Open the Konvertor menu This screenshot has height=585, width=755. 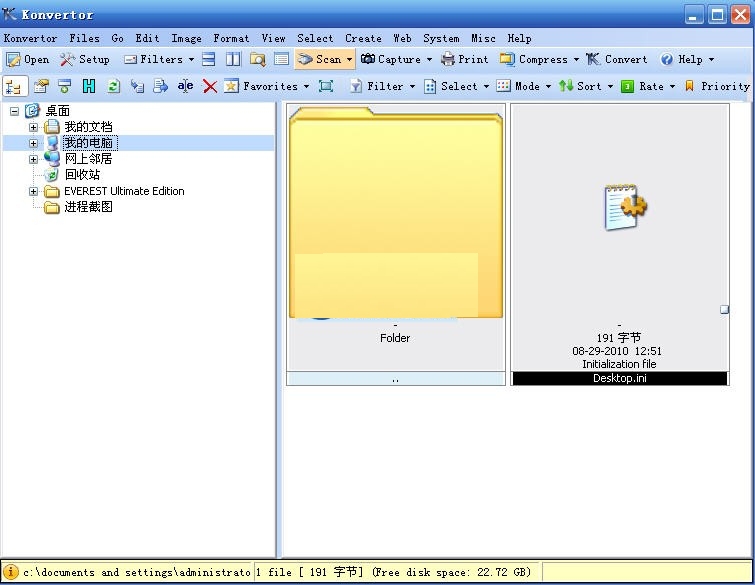point(30,38)
